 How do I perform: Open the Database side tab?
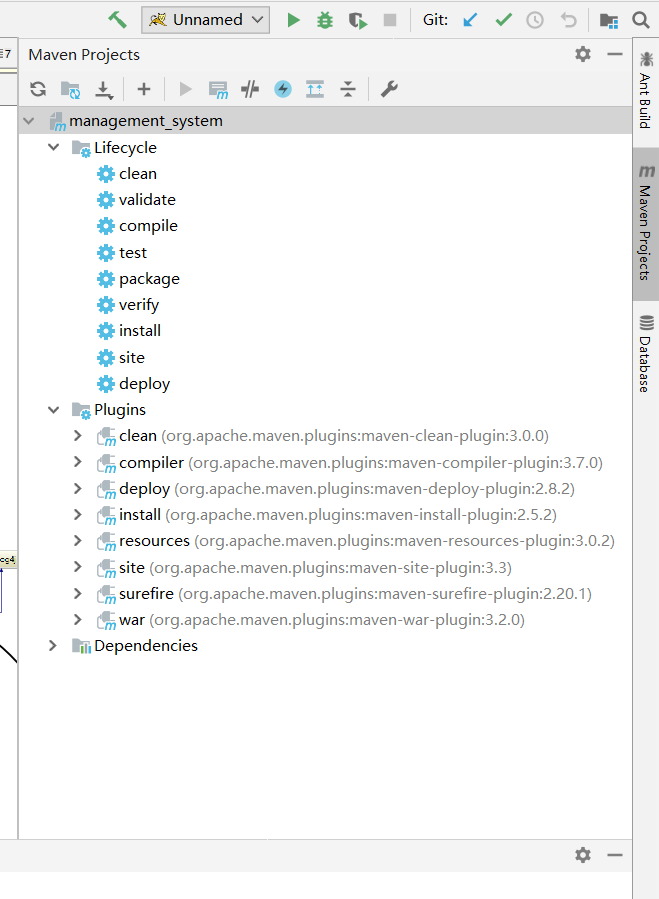(646, 353)
